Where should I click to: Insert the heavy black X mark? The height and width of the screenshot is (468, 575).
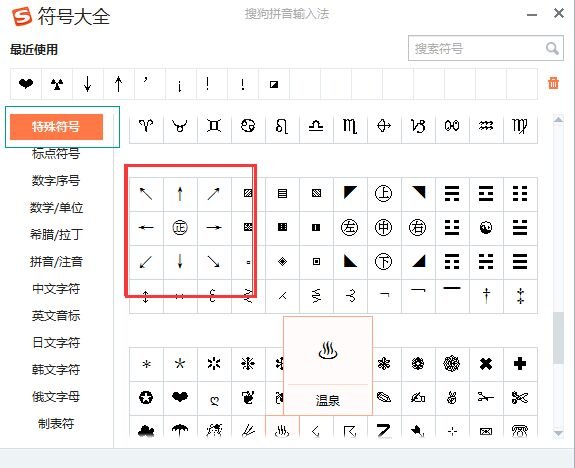486,364
